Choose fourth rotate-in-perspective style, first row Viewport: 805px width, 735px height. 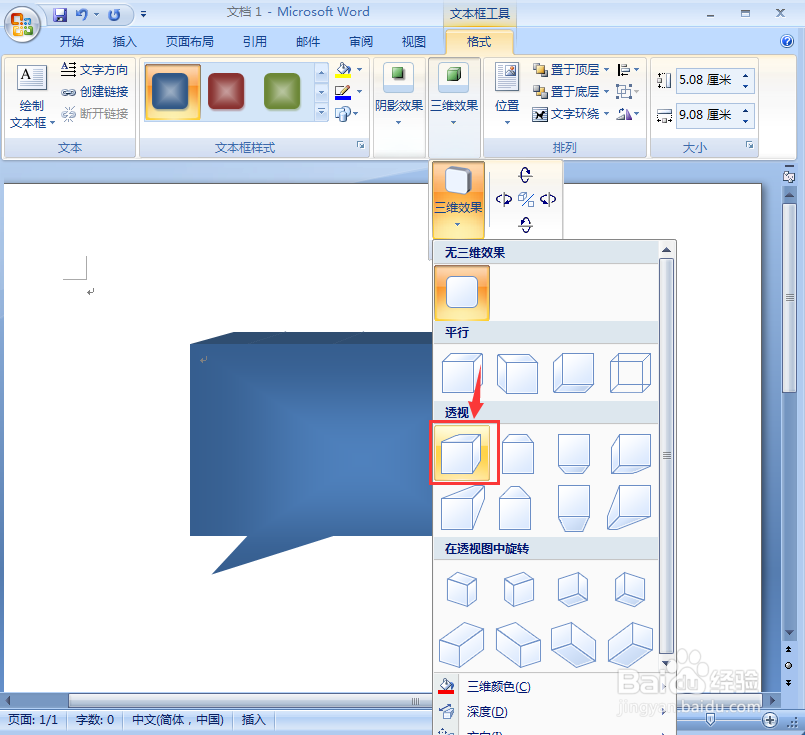[630, 589]
